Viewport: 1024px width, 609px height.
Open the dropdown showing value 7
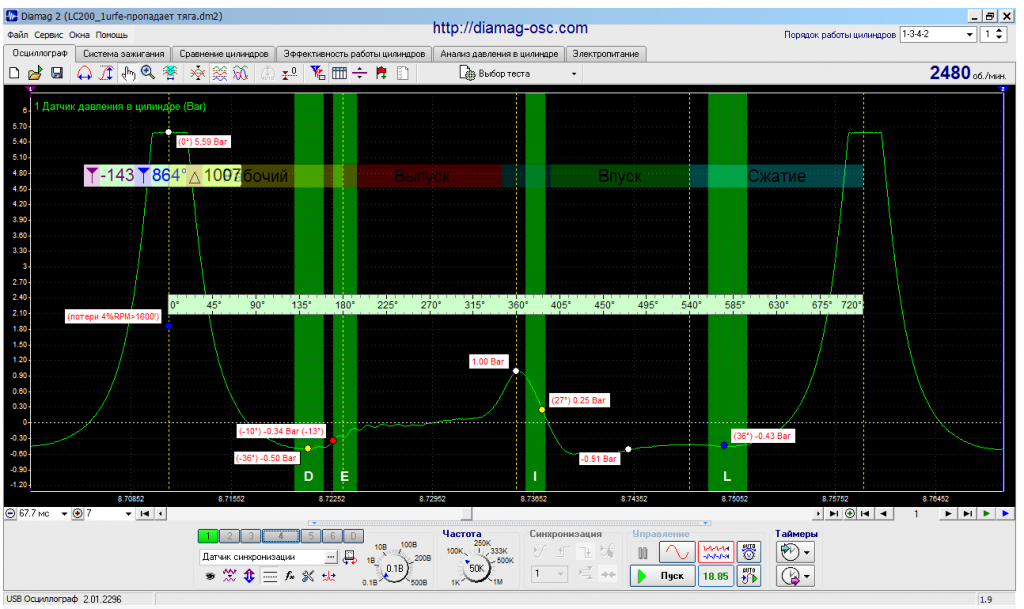(128, 514)
